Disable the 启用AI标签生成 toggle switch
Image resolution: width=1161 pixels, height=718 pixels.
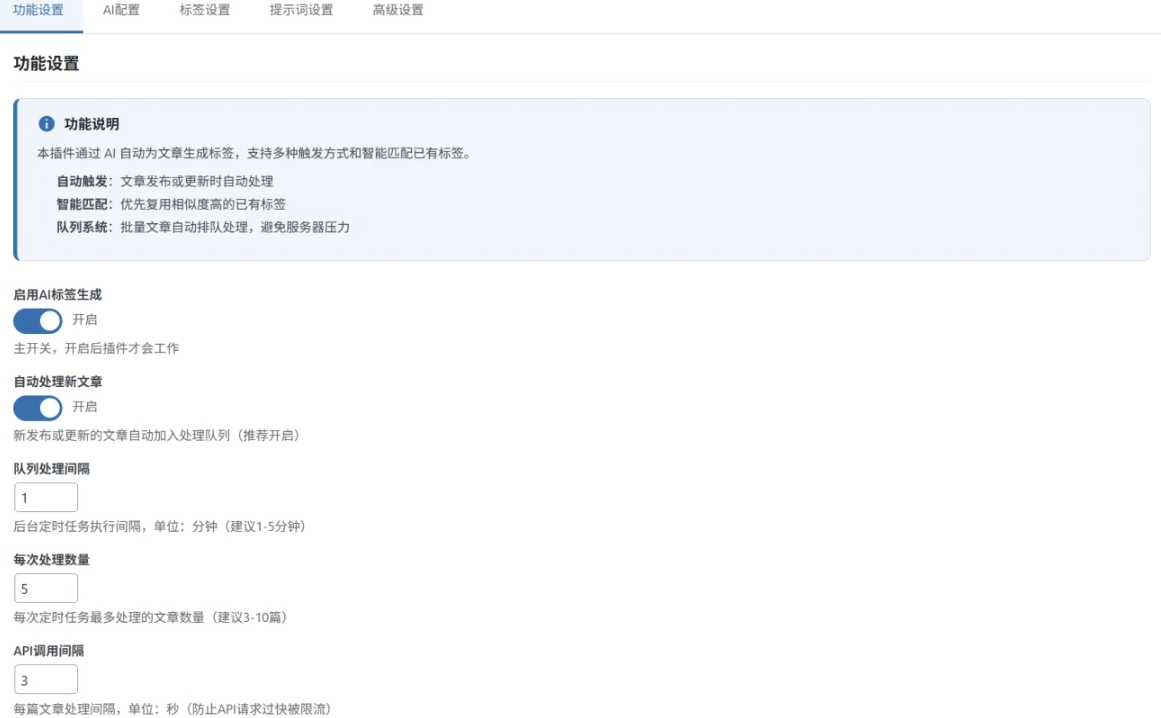[x=38, y=321]
